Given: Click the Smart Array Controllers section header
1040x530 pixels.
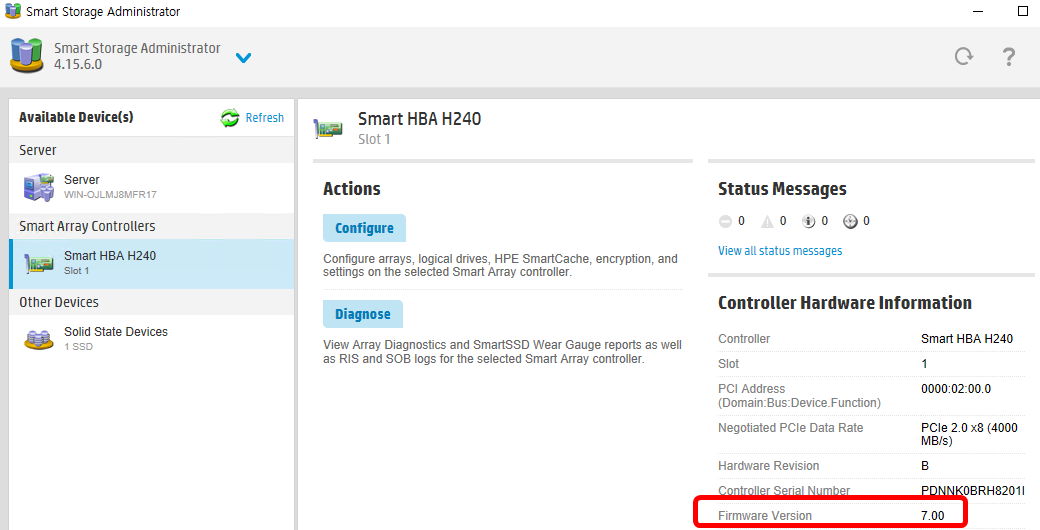Looking at the screenshot, I should click(152, 226).
